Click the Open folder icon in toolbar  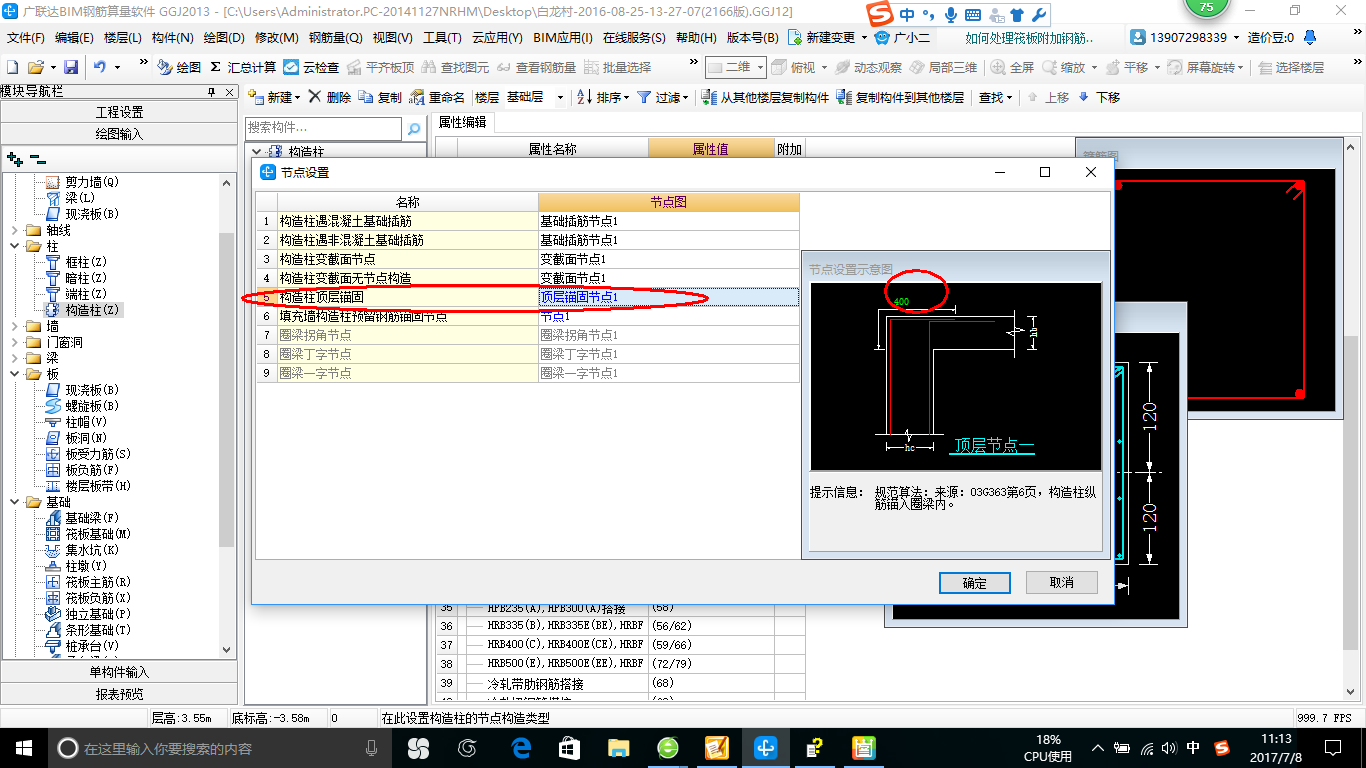click(36, 67)
